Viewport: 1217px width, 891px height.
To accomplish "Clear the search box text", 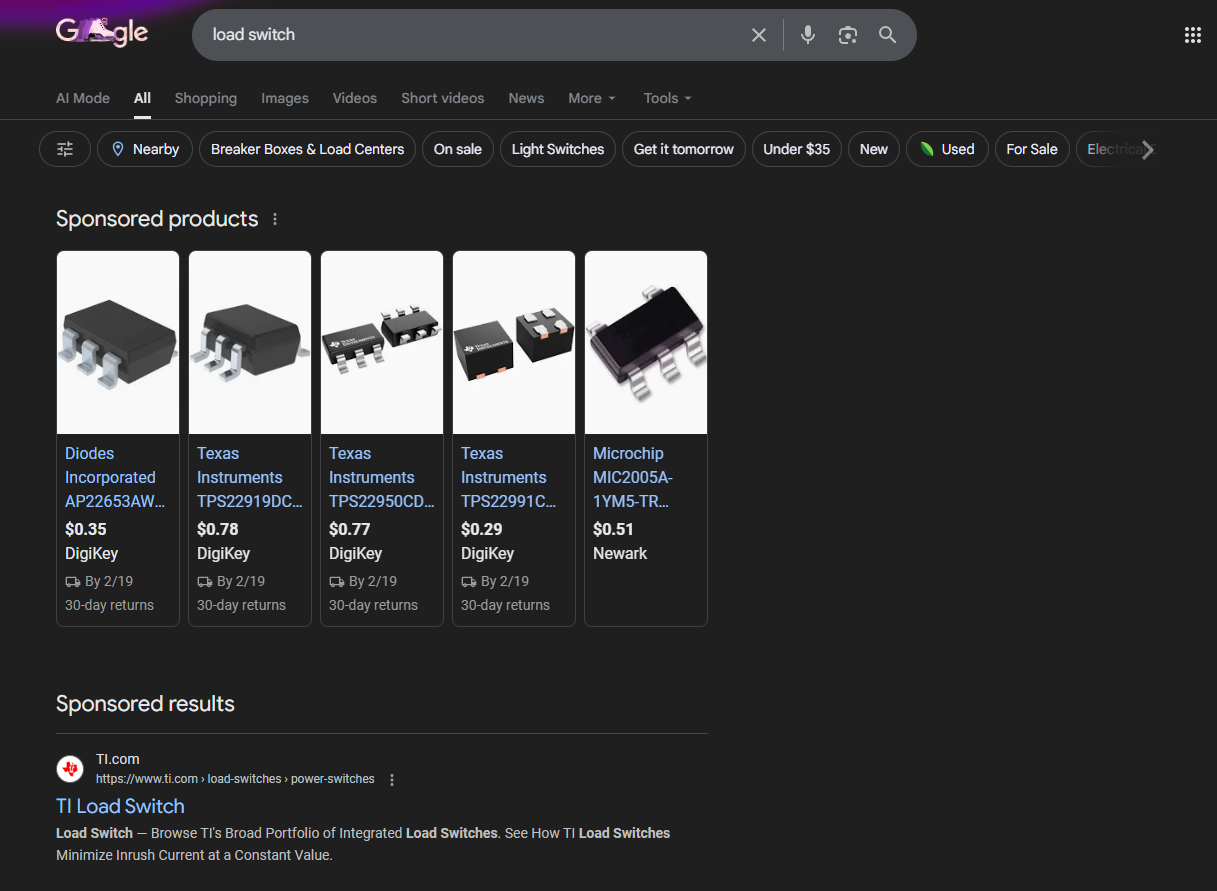I will [x=759, y=35].
